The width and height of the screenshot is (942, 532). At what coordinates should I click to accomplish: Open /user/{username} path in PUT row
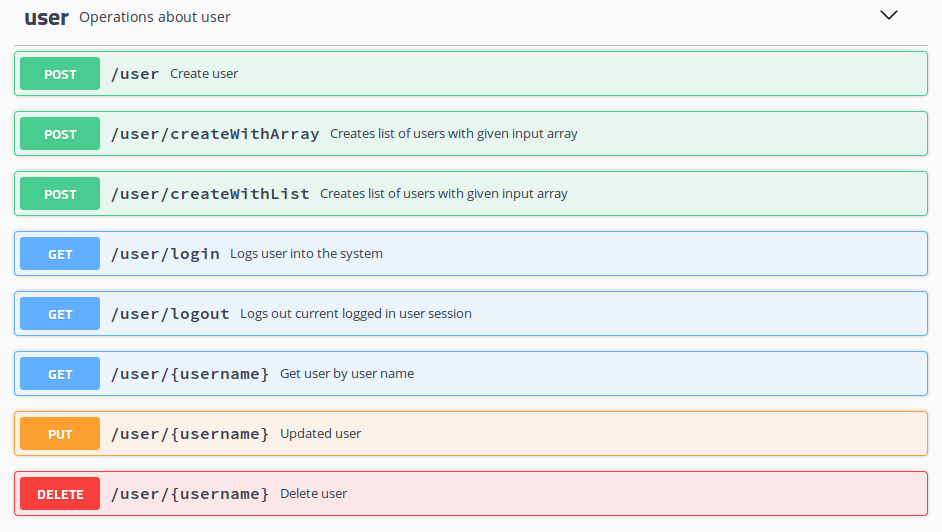190,434
